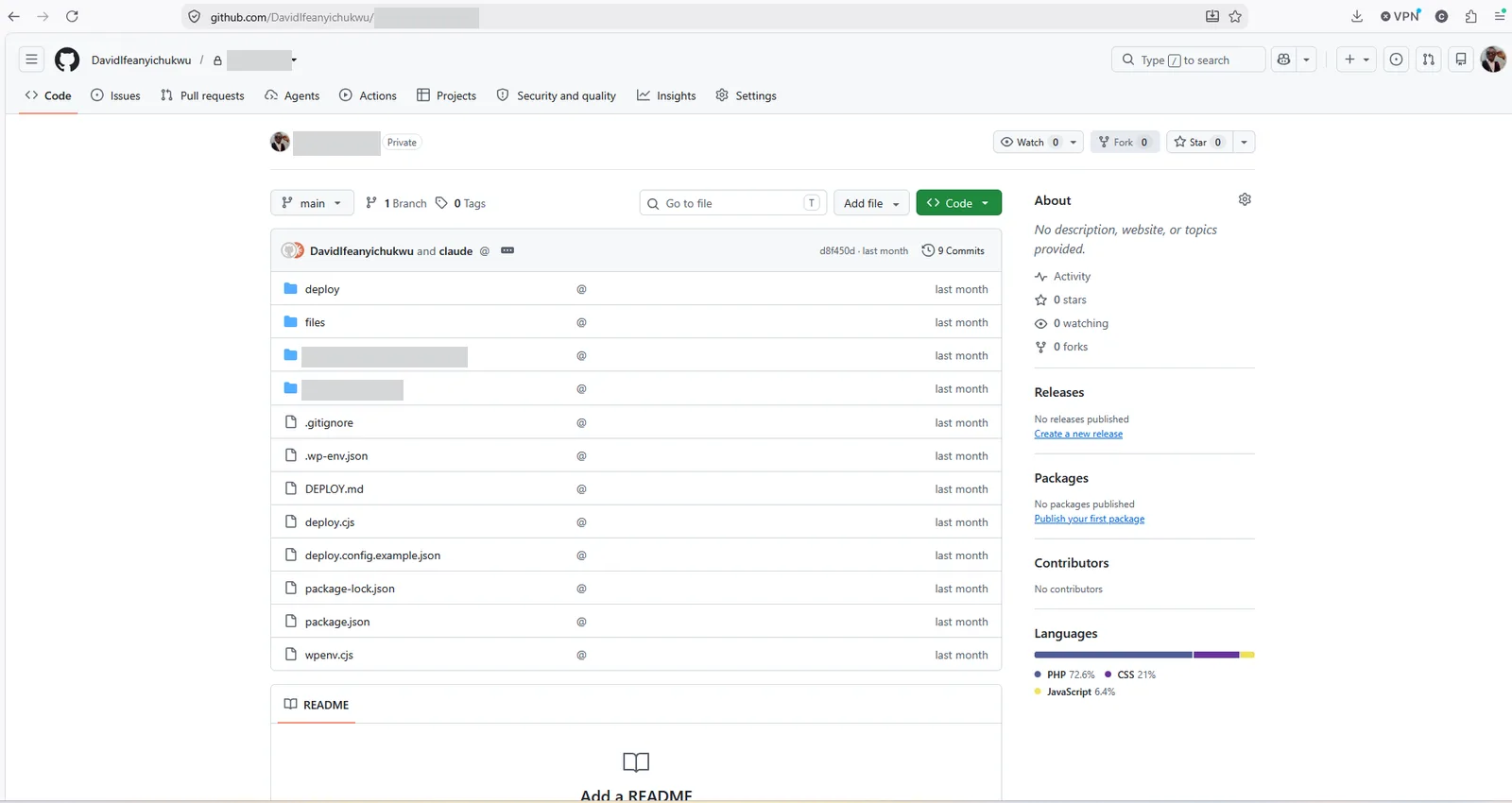Expand the commit message ellipsis button
Image resolution: width=1512 pixels, height=803 pixels.
[507, 250]
